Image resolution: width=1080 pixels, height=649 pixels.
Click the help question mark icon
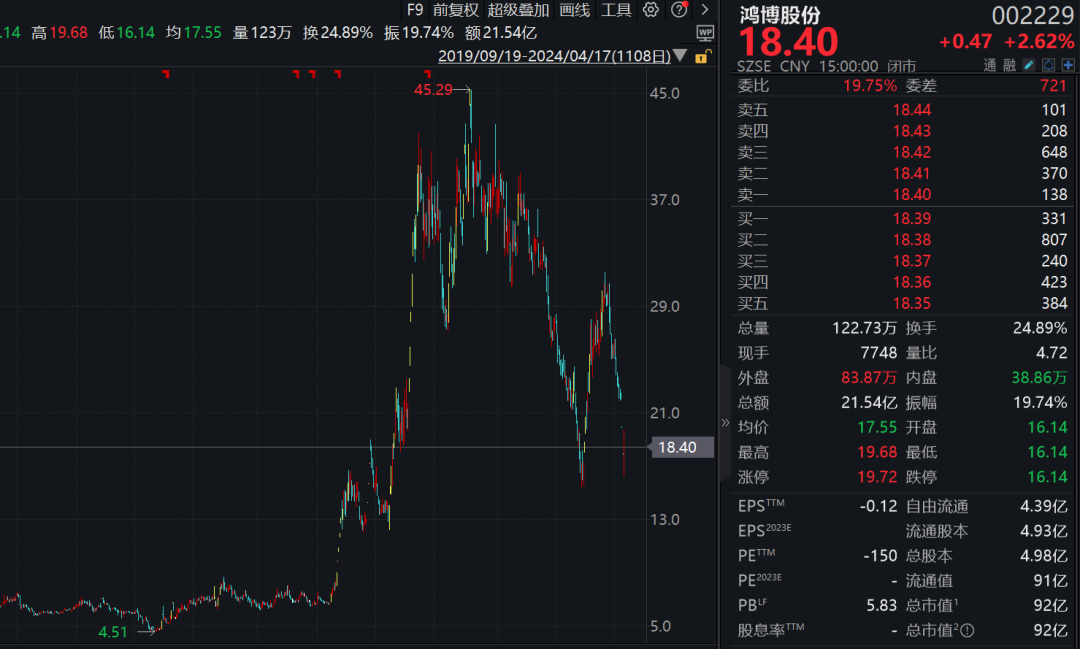click(x=679, y=10)
